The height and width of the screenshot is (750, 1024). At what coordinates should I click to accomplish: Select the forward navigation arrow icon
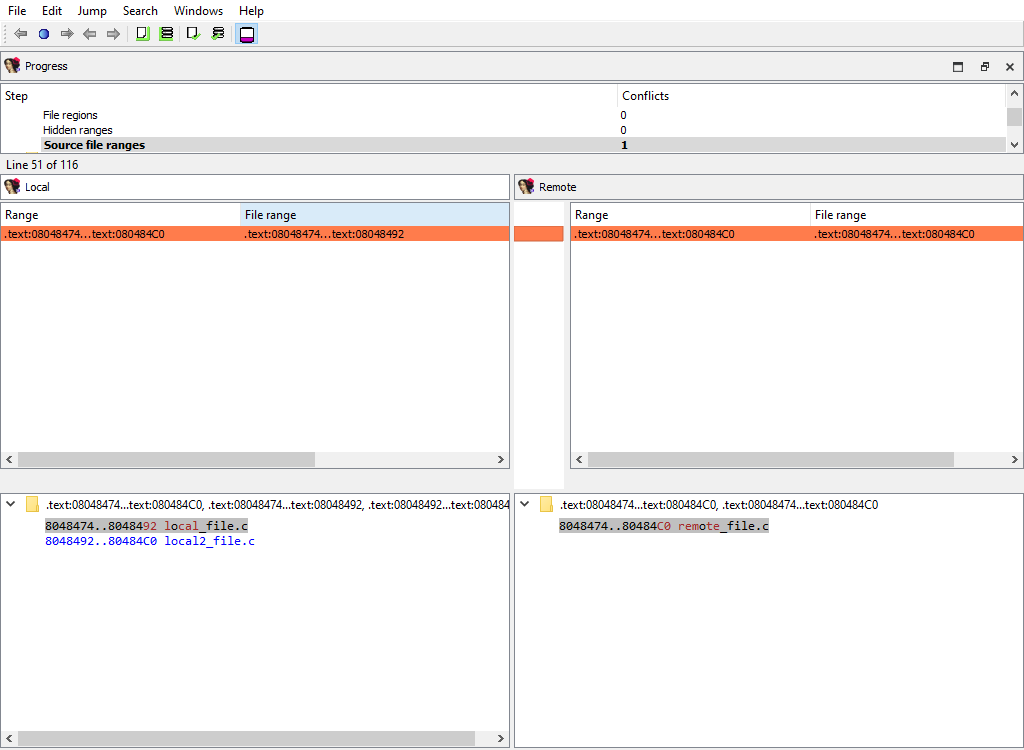[x=67, y=33]
